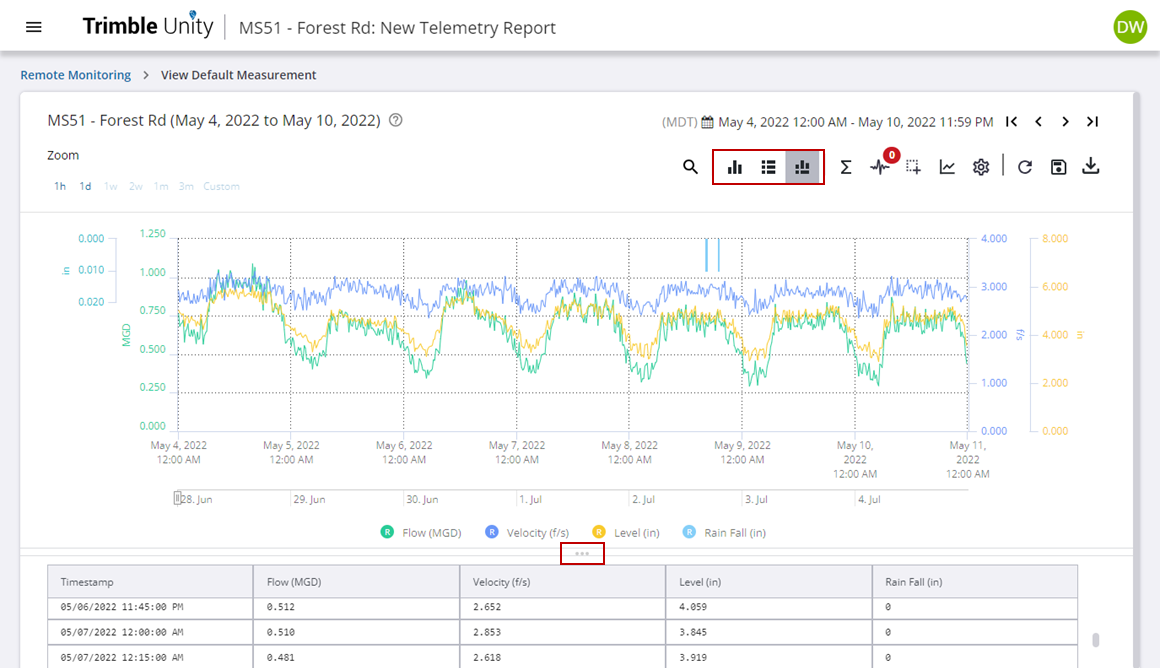
Task: Click level value 3.845 cell
Action: tap(769, 632)
